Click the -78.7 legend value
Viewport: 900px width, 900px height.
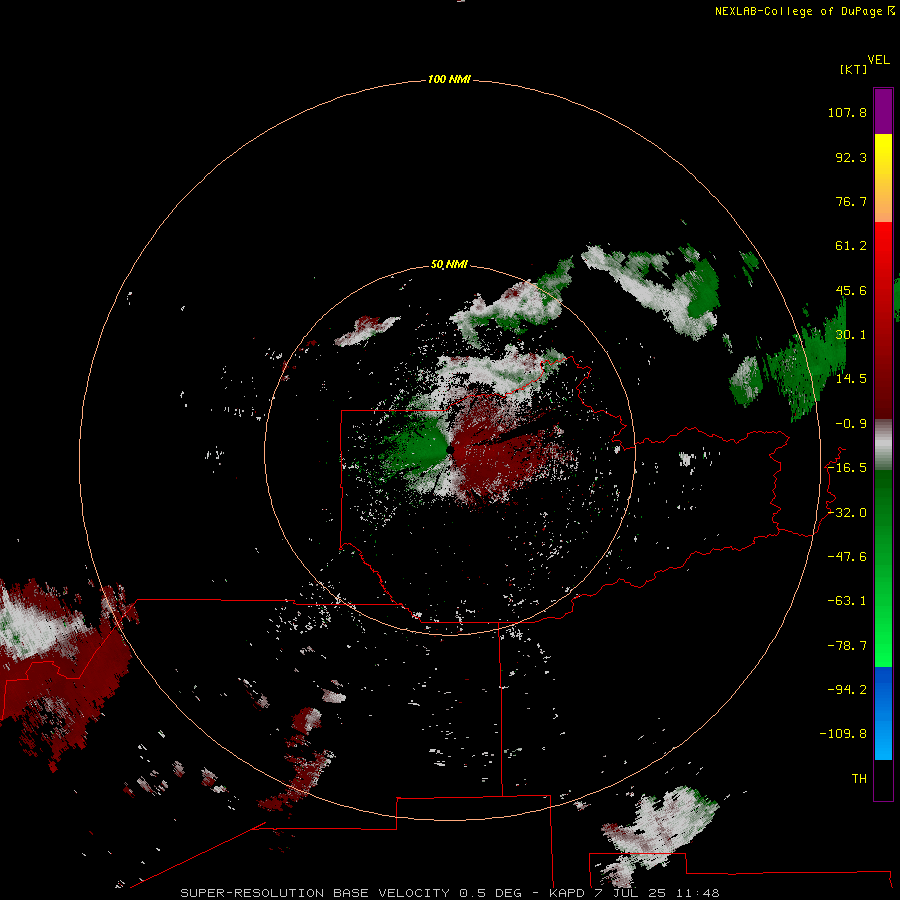pyautogui.click(x=847, y=646)
